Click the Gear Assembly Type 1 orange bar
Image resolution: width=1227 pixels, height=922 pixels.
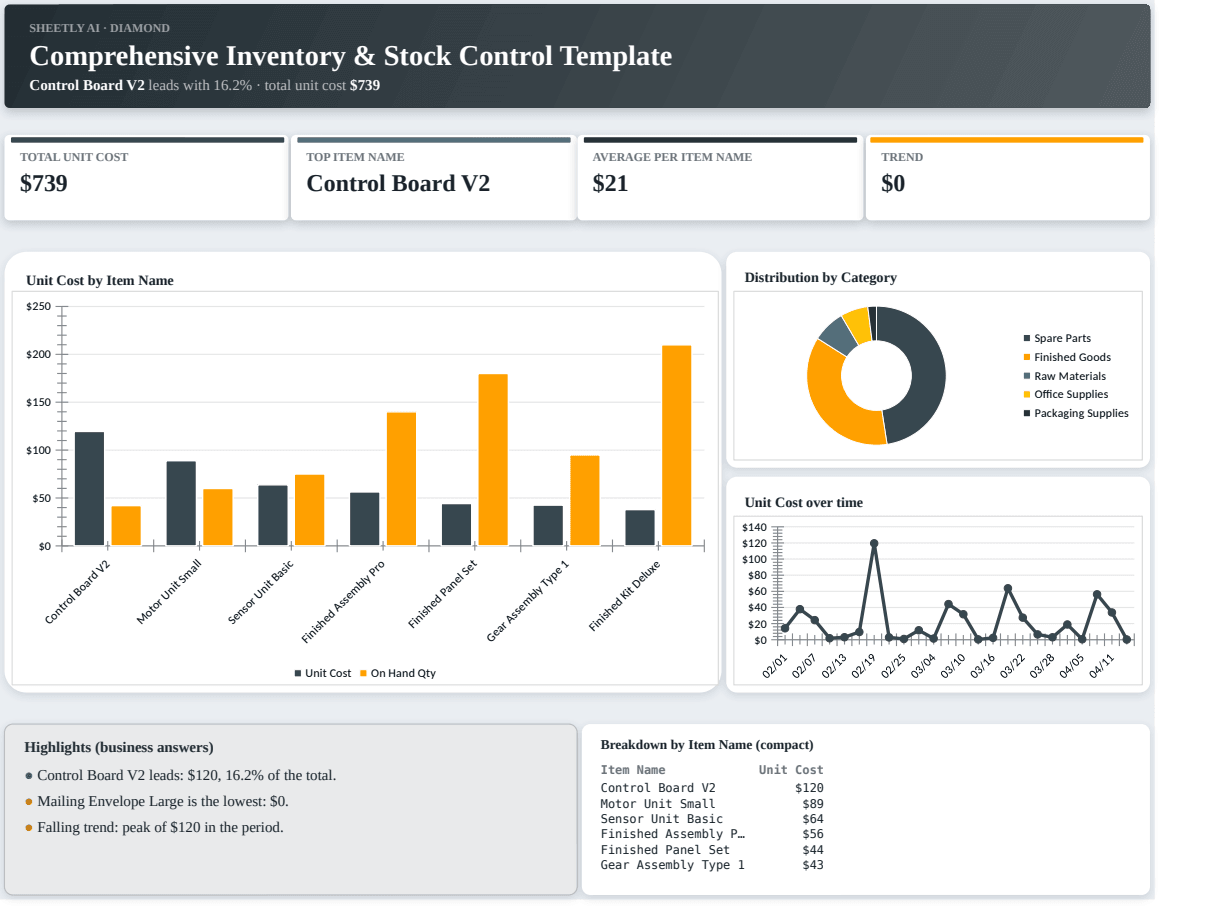(585, 501)
